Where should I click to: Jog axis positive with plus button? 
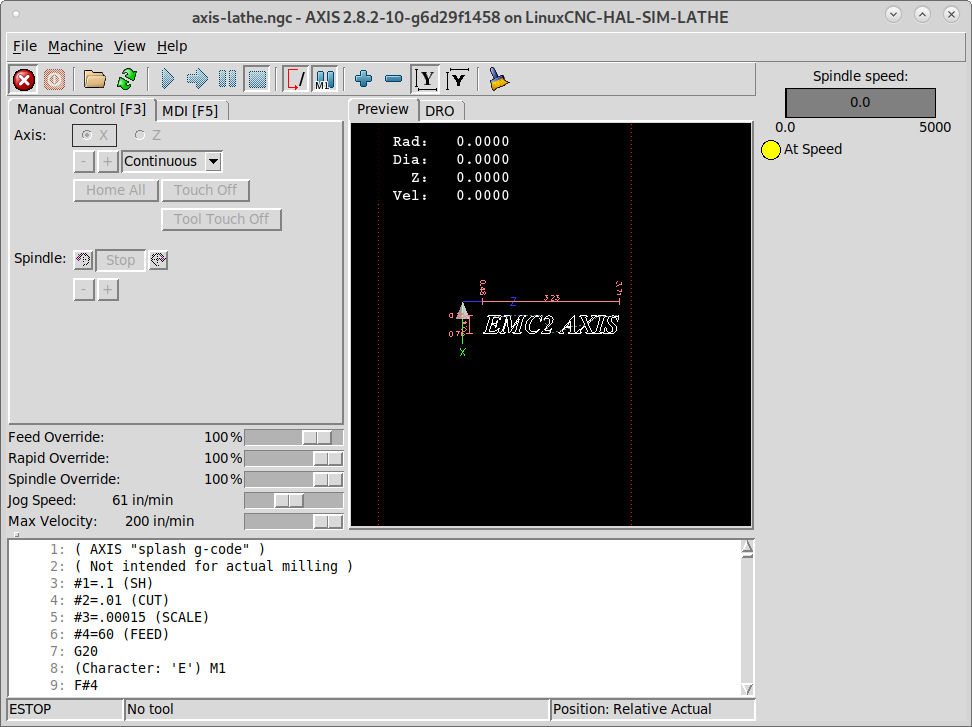pyautogui.click(x=107, y=162)
